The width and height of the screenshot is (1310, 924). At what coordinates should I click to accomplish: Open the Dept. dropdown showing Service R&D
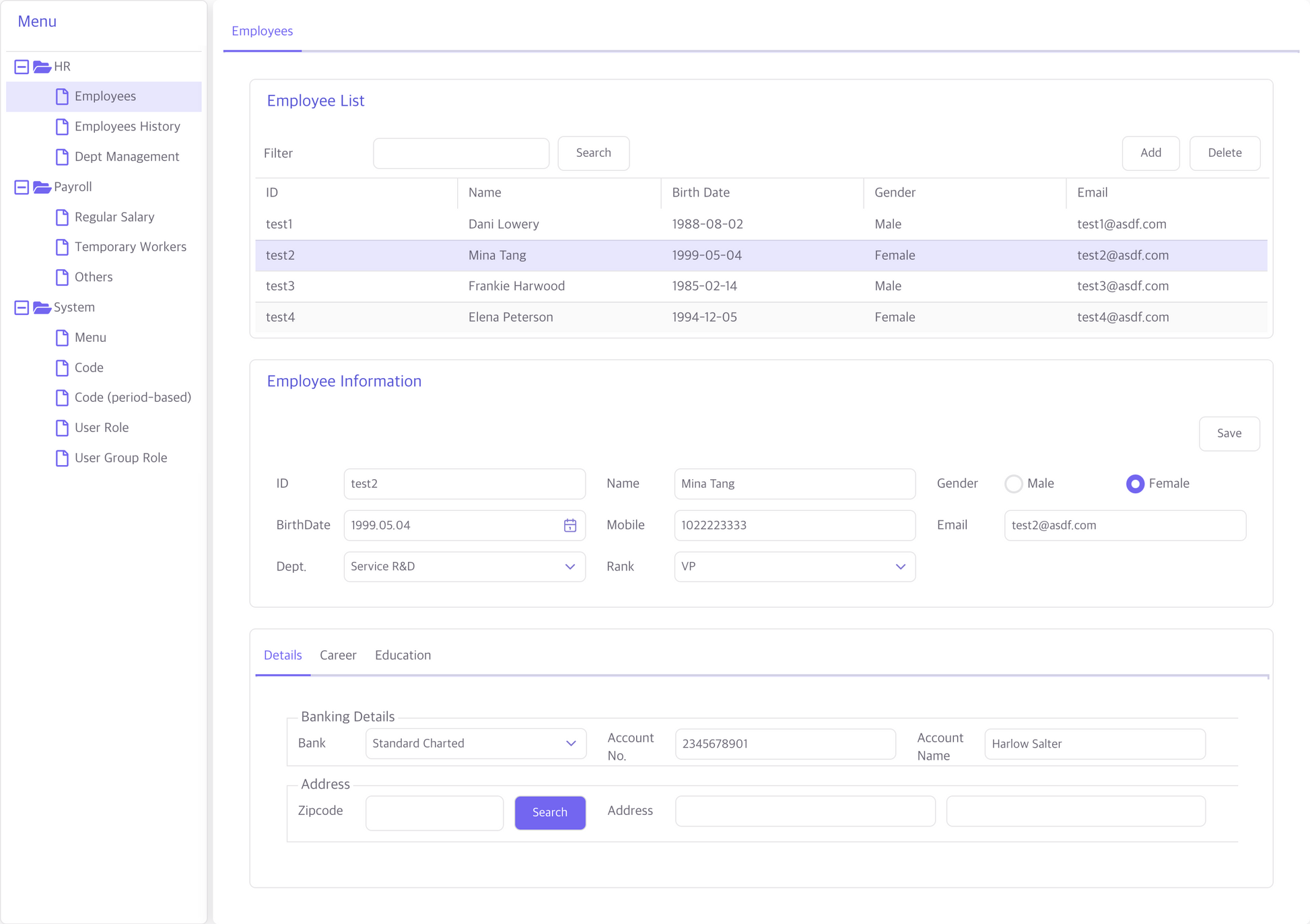coord(464,567)
